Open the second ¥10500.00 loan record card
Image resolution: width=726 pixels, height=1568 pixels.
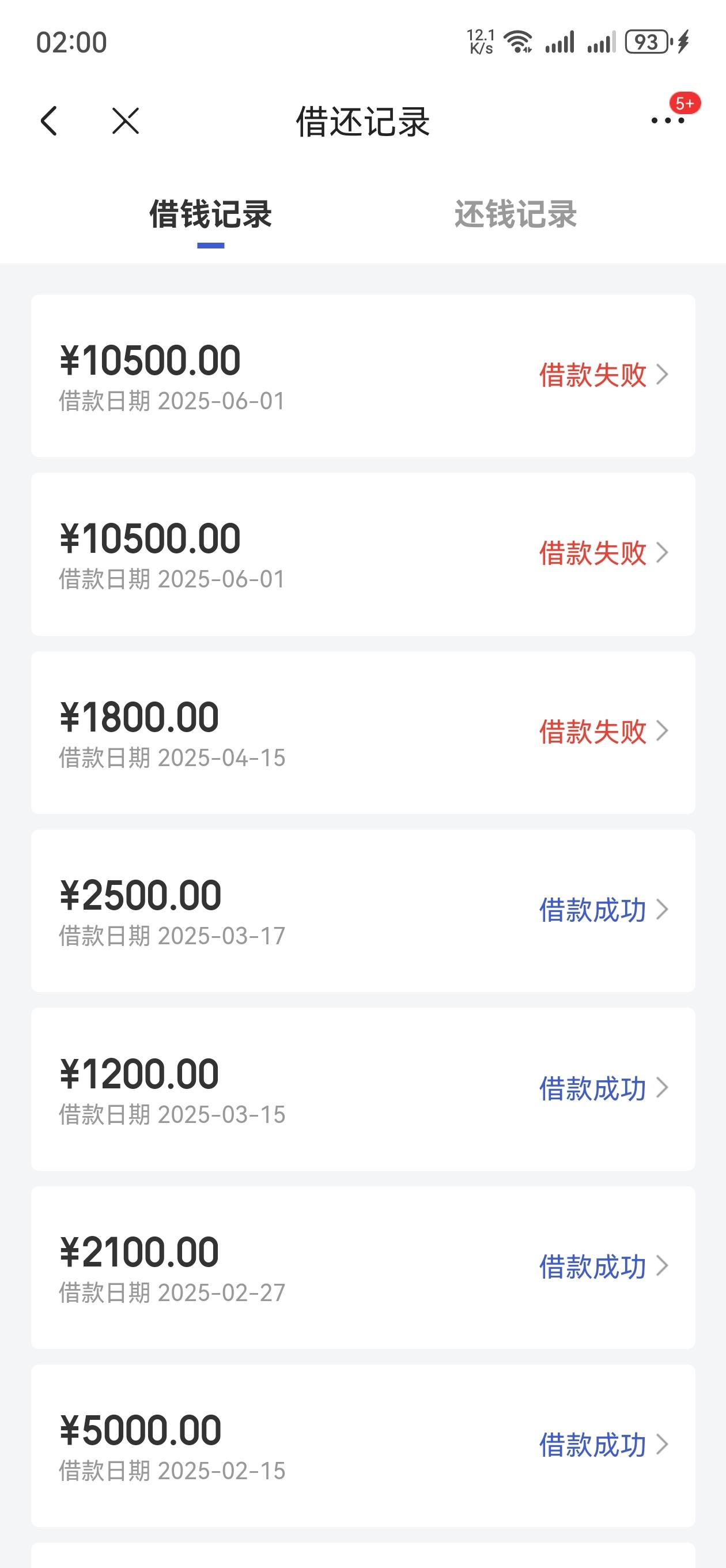[x=364, y=554]
